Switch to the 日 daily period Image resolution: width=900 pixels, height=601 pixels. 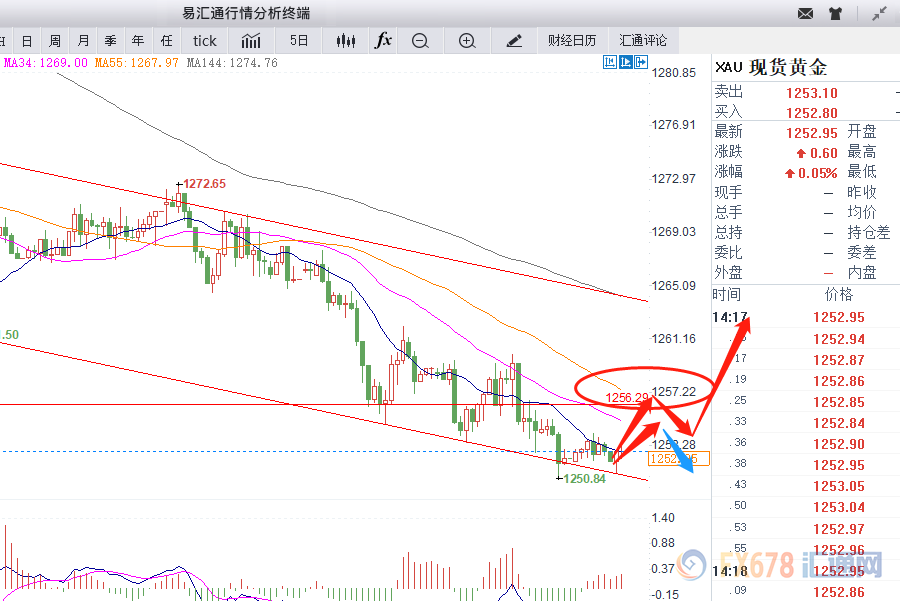pyautogui.click(x=26, y=41)
